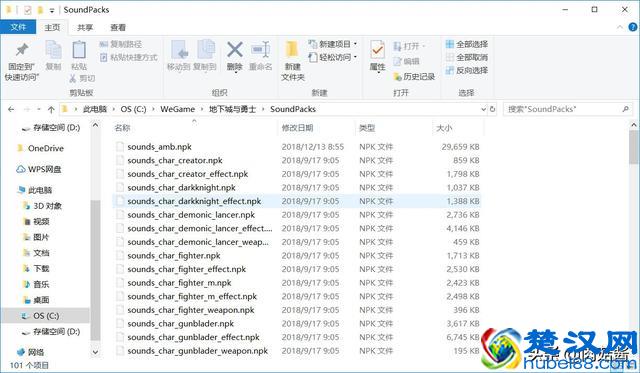
Task: Refresh the current folder
Action: pyautogui.click(x=492, y=109)
